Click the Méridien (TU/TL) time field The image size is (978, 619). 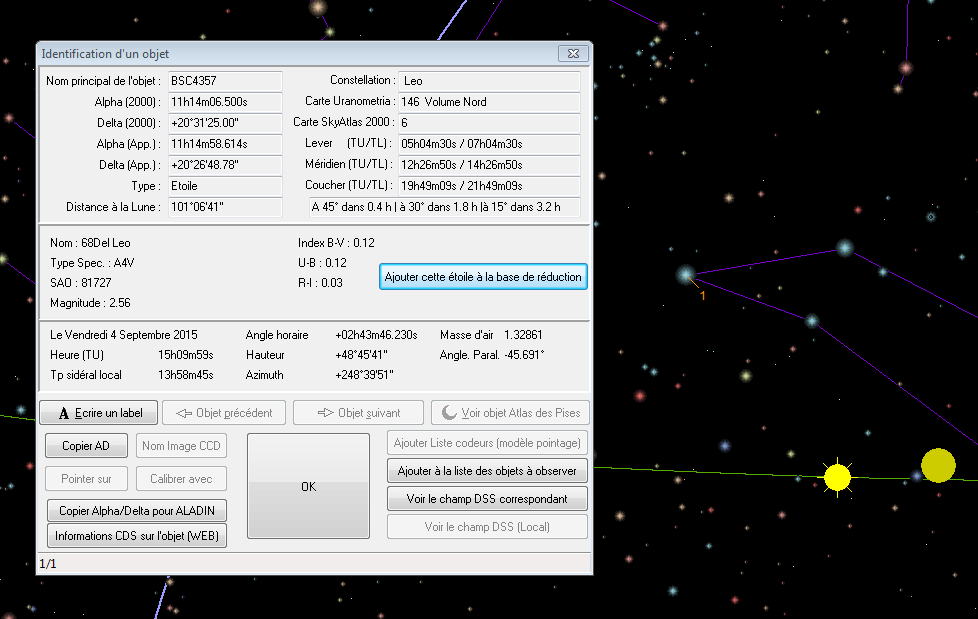click(x=488, y=165)
